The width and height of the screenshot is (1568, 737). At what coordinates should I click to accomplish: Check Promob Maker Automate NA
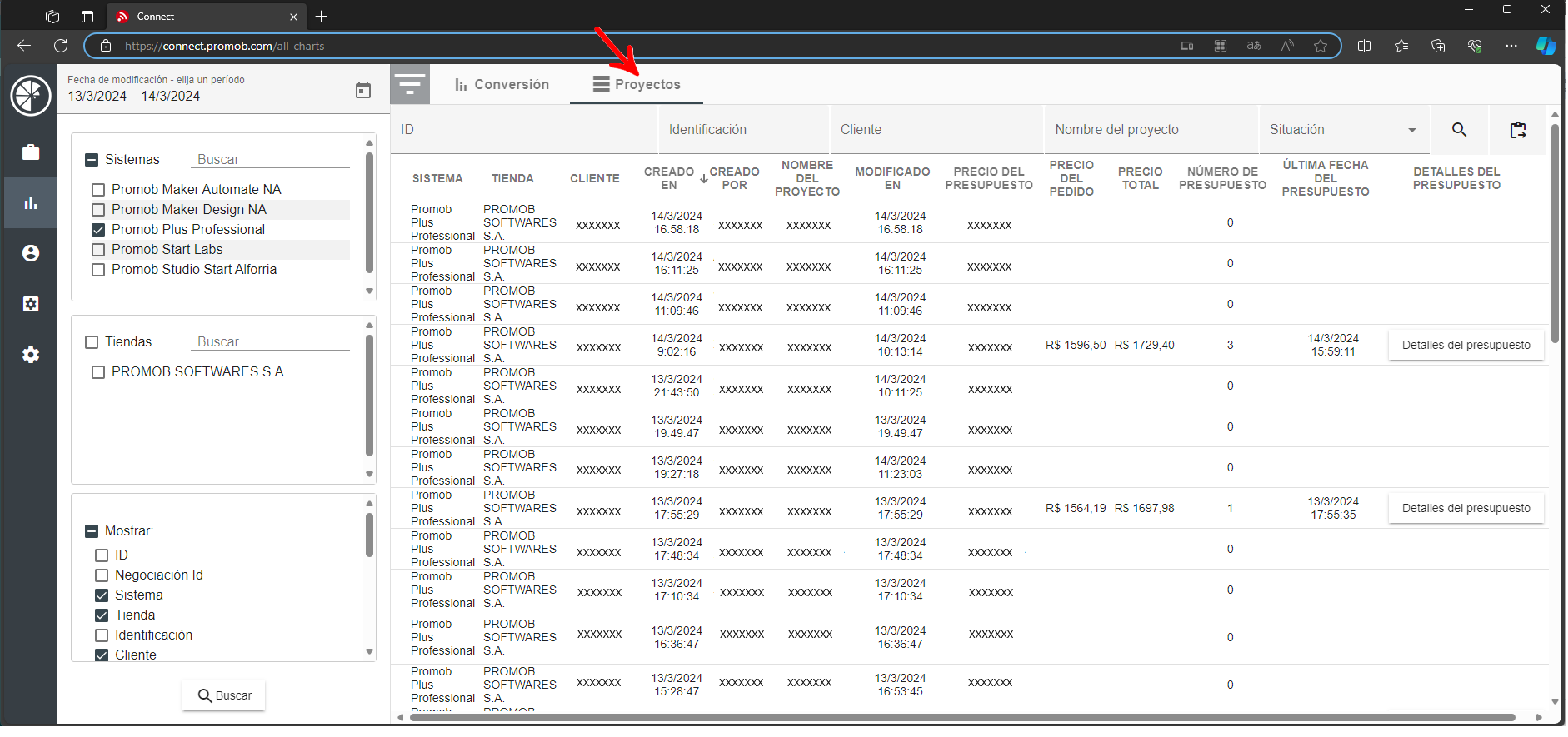[x=98, y=190]
